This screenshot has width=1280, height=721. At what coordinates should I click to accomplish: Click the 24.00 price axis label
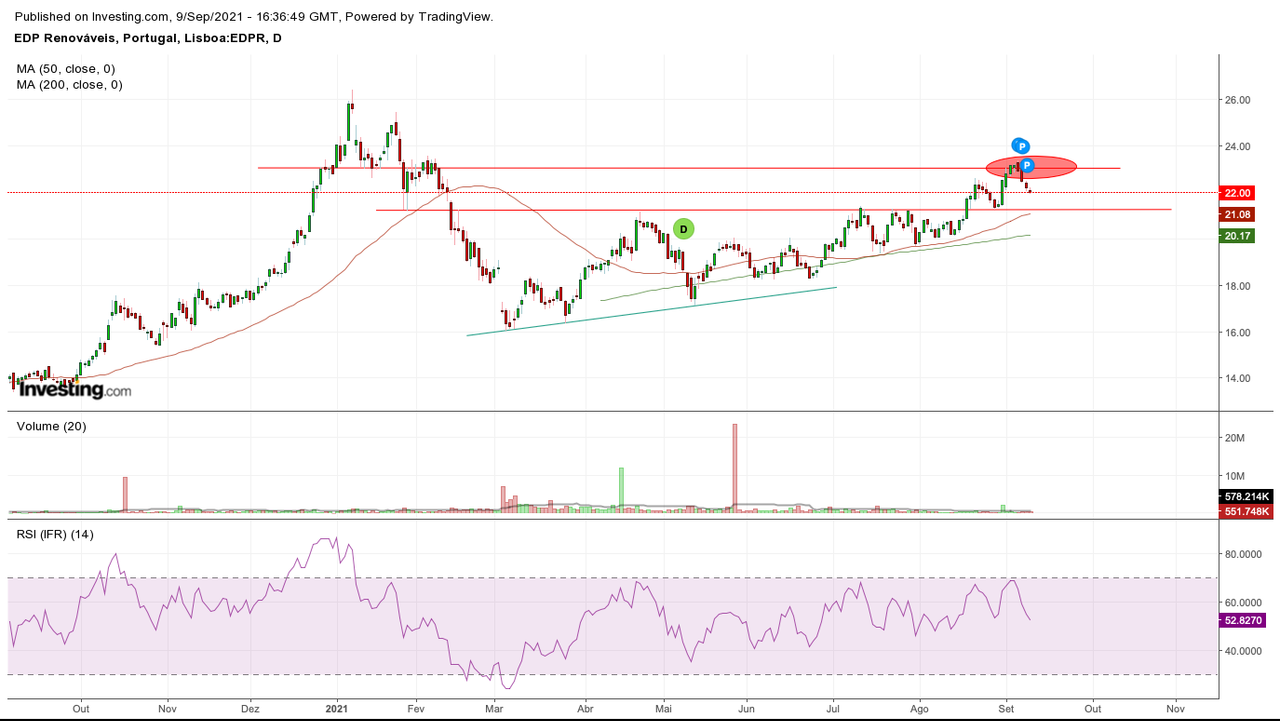point(1237,146)
